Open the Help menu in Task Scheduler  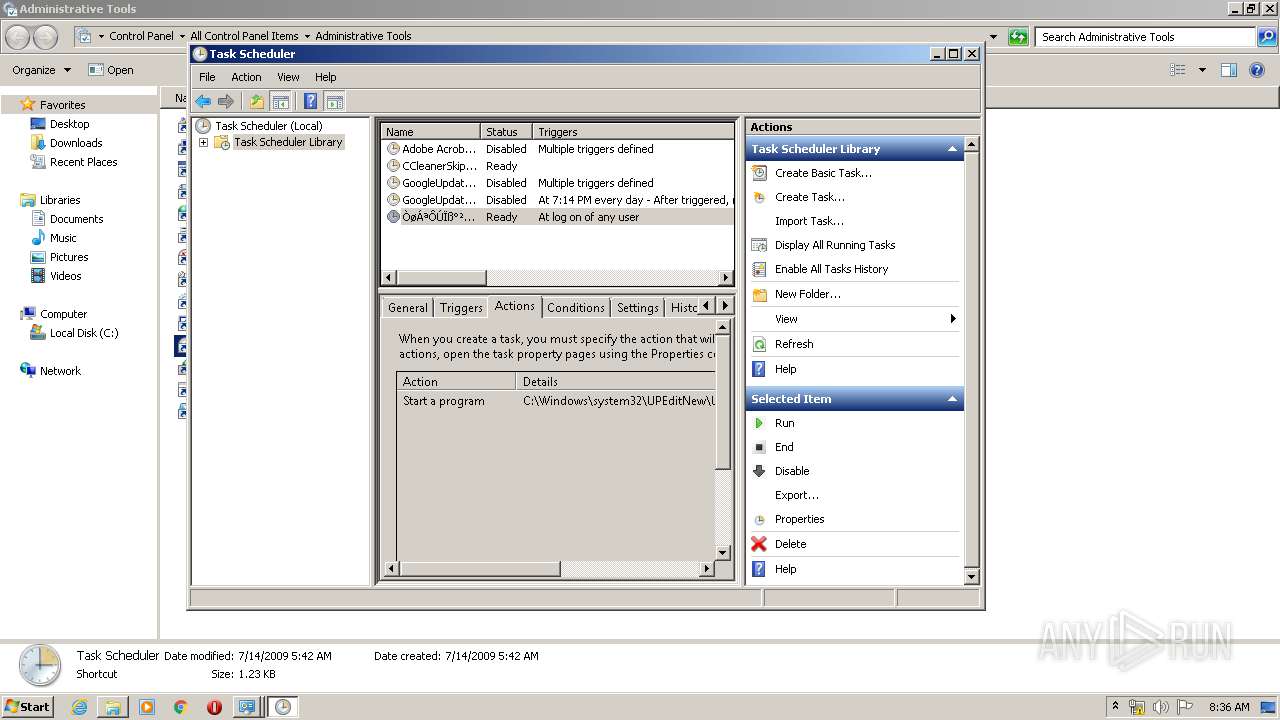coord(326,77)
